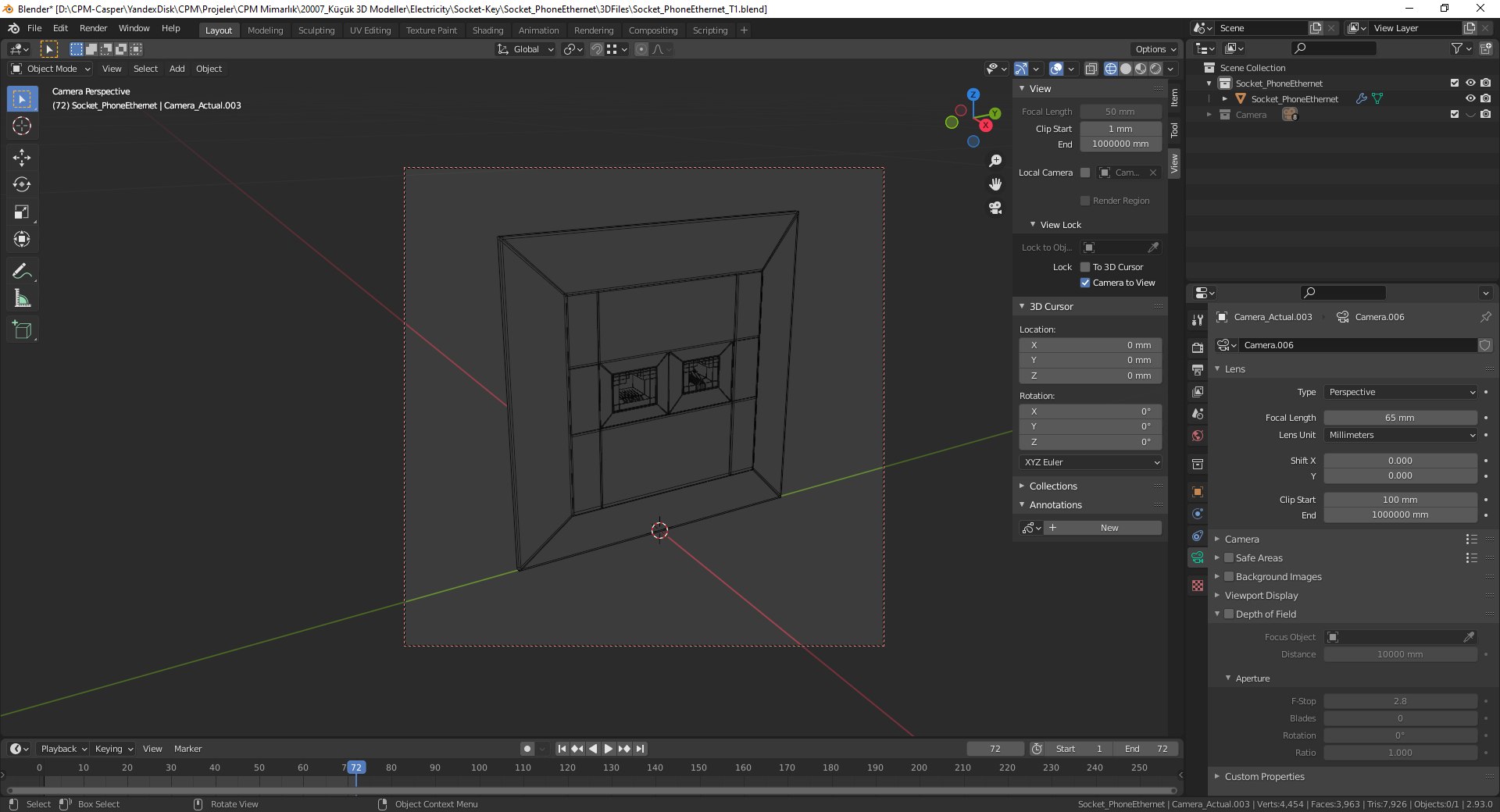Open the Object Constraint properties tab

(x=1198, y=536)
